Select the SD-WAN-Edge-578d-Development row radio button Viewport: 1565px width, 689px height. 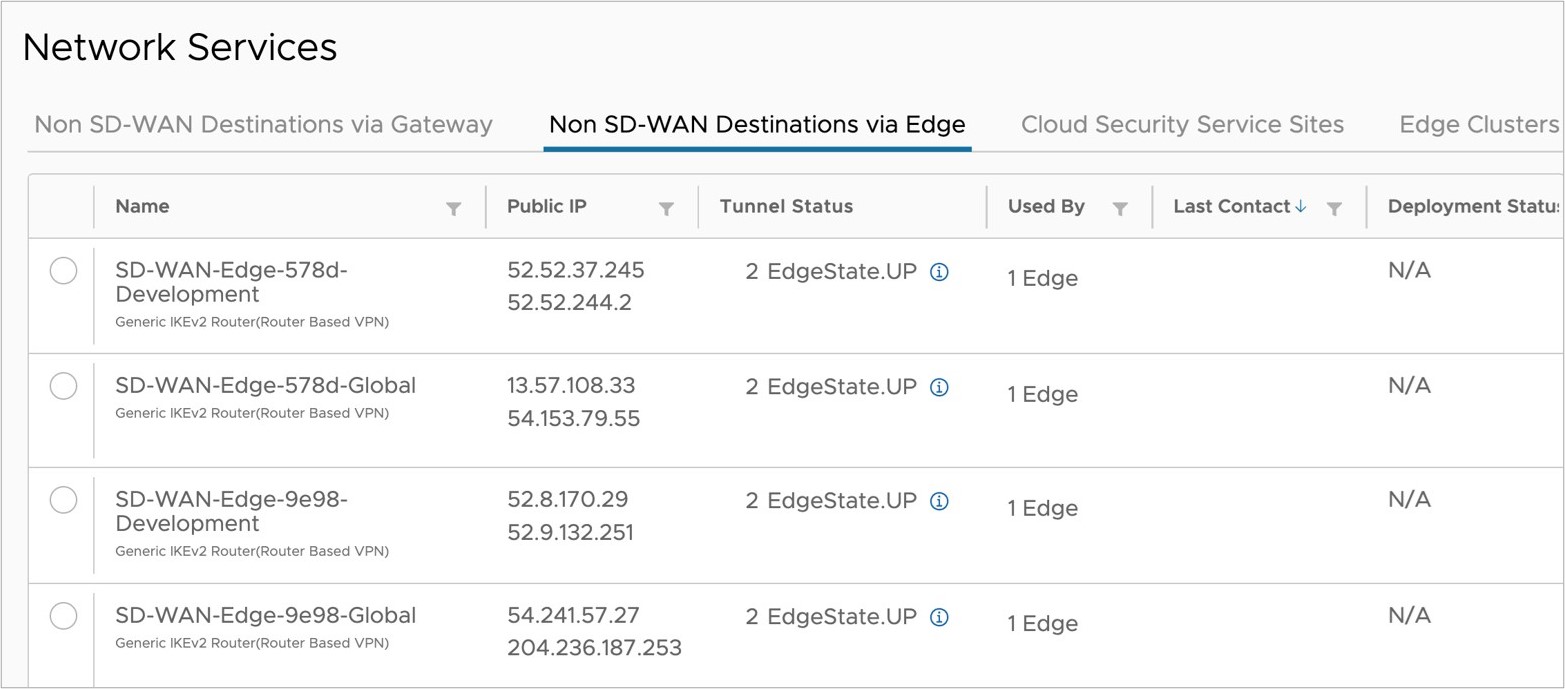(x=63, y=270)
